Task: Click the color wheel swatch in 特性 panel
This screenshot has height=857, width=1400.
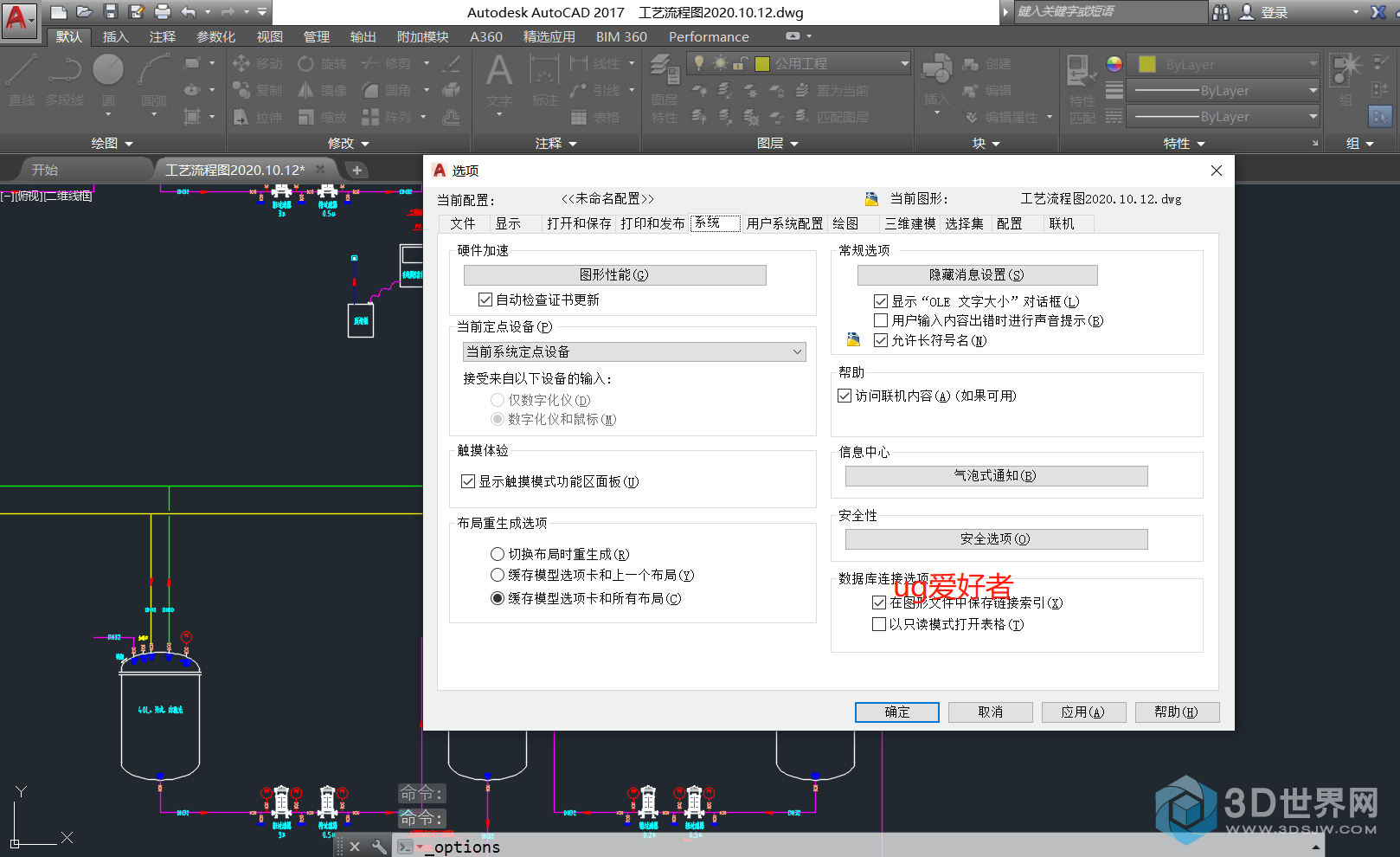Action: [1114, 64]
